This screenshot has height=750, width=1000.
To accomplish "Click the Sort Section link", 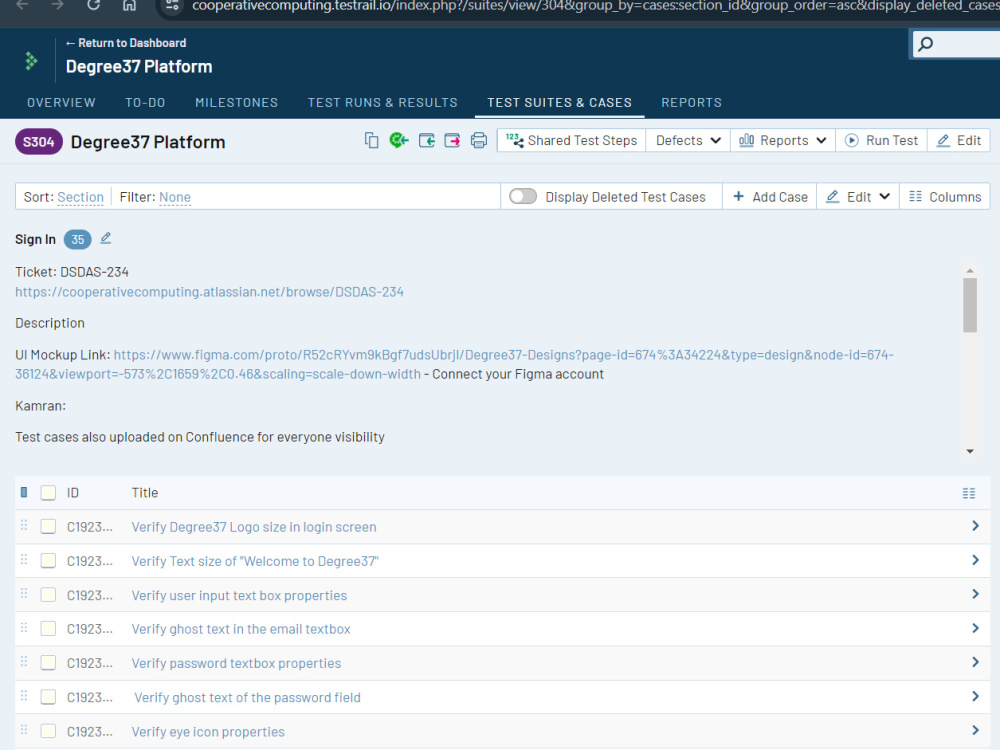I will pyautogui.click(x=80, y=197).
